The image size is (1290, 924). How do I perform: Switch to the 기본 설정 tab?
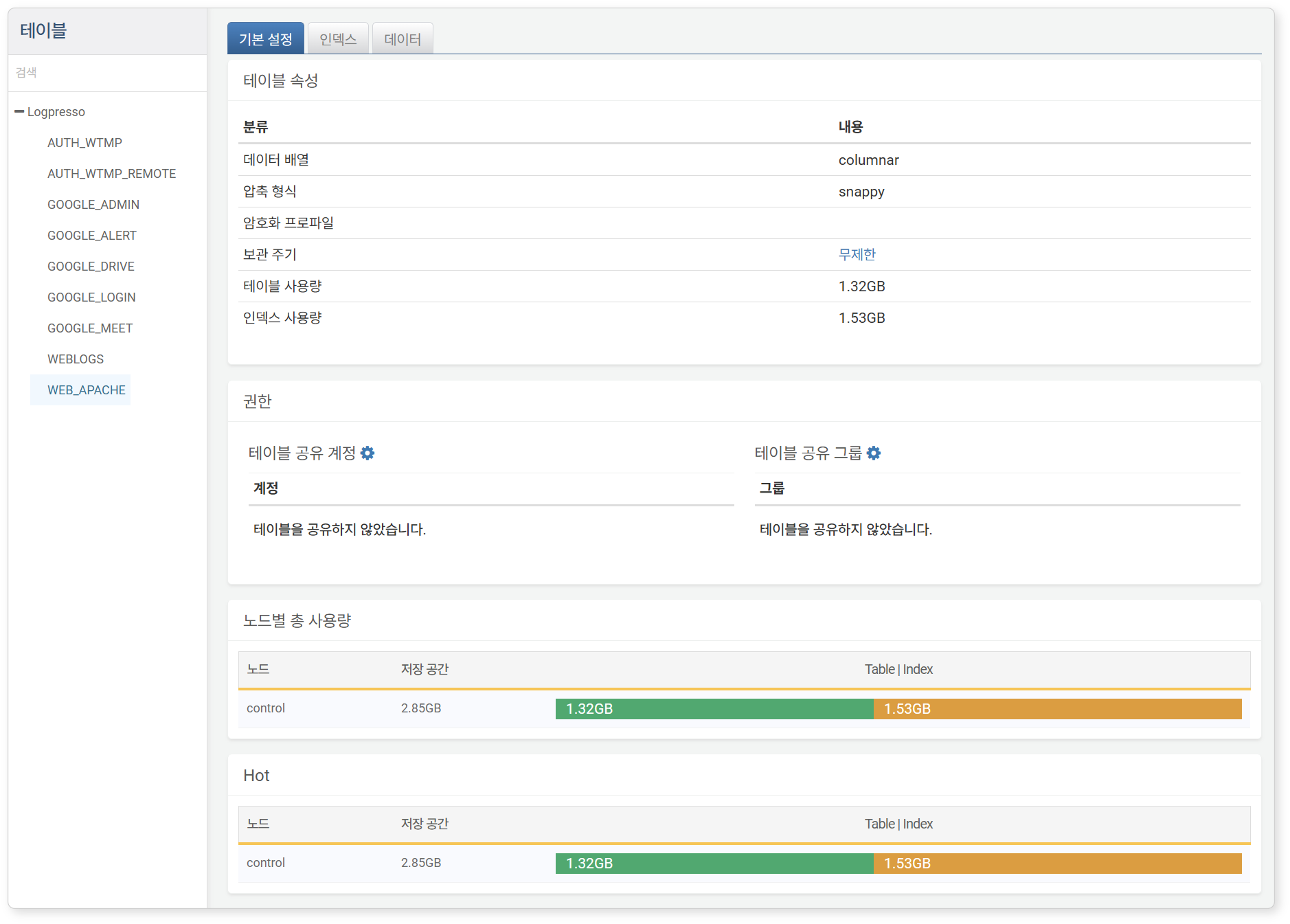tap(266, 39)
